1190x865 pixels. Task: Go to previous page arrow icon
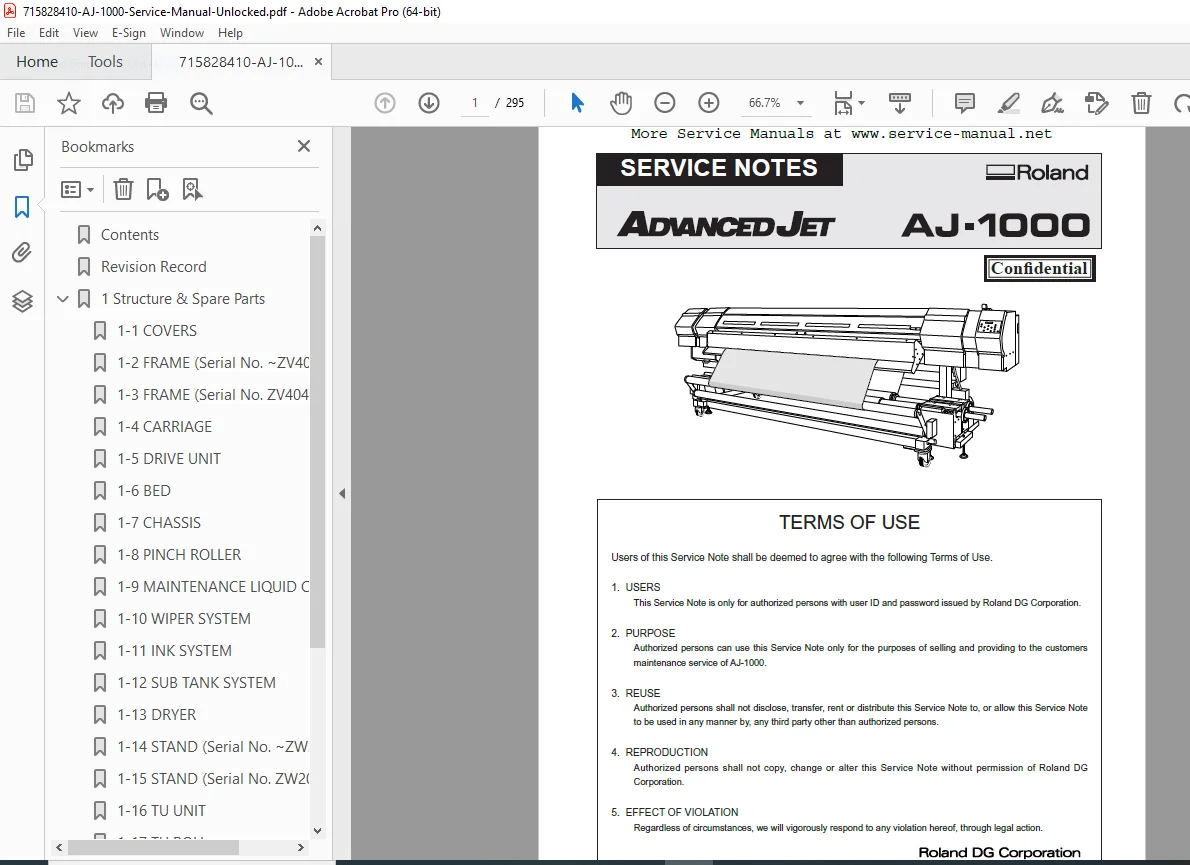[385, 102]
